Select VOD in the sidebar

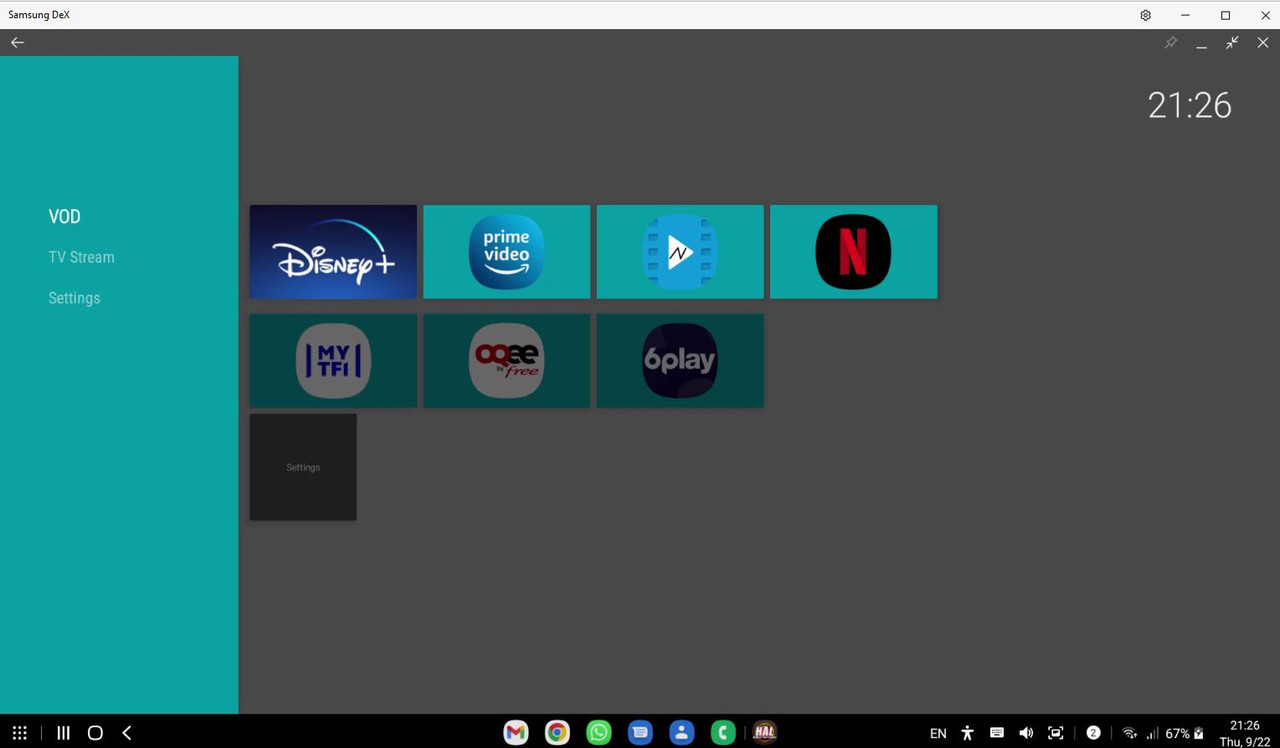point(65,217)
